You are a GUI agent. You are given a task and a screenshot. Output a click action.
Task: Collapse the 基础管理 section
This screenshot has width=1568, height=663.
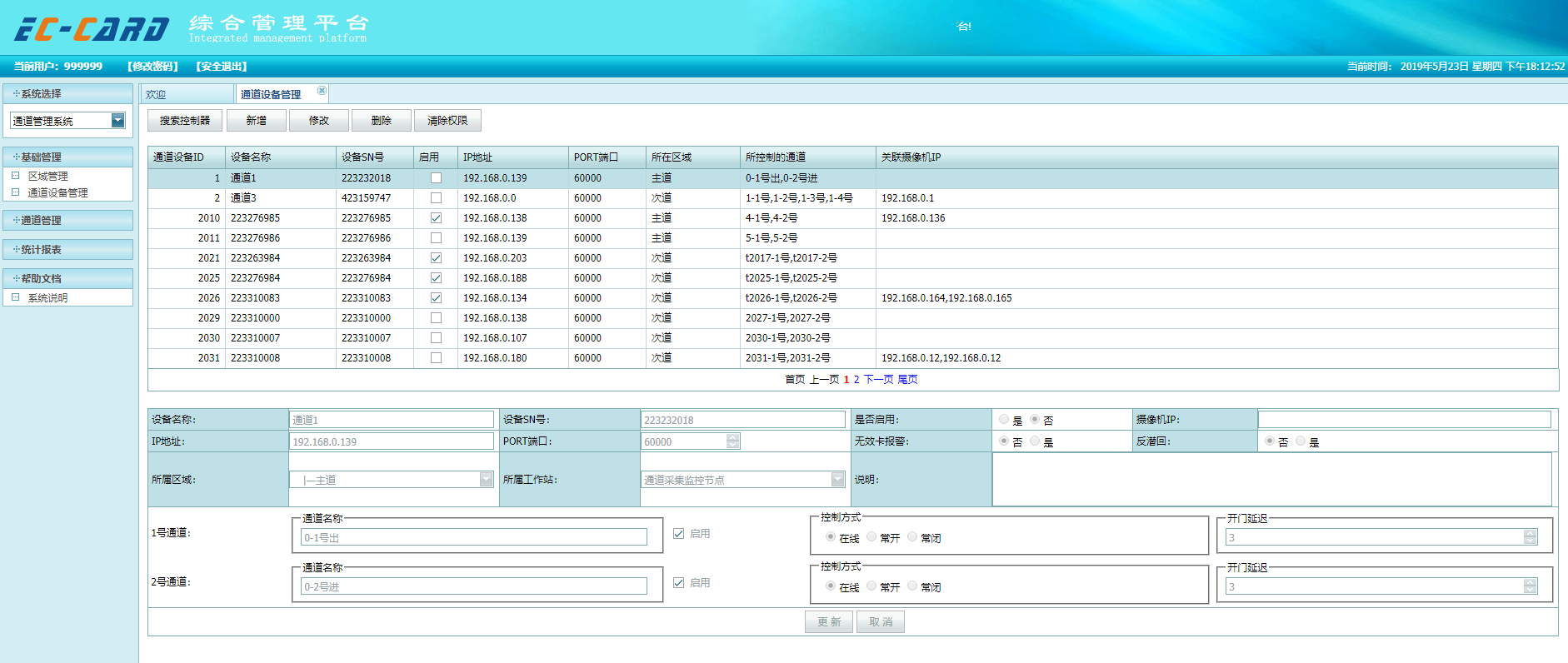click(67, 157)
